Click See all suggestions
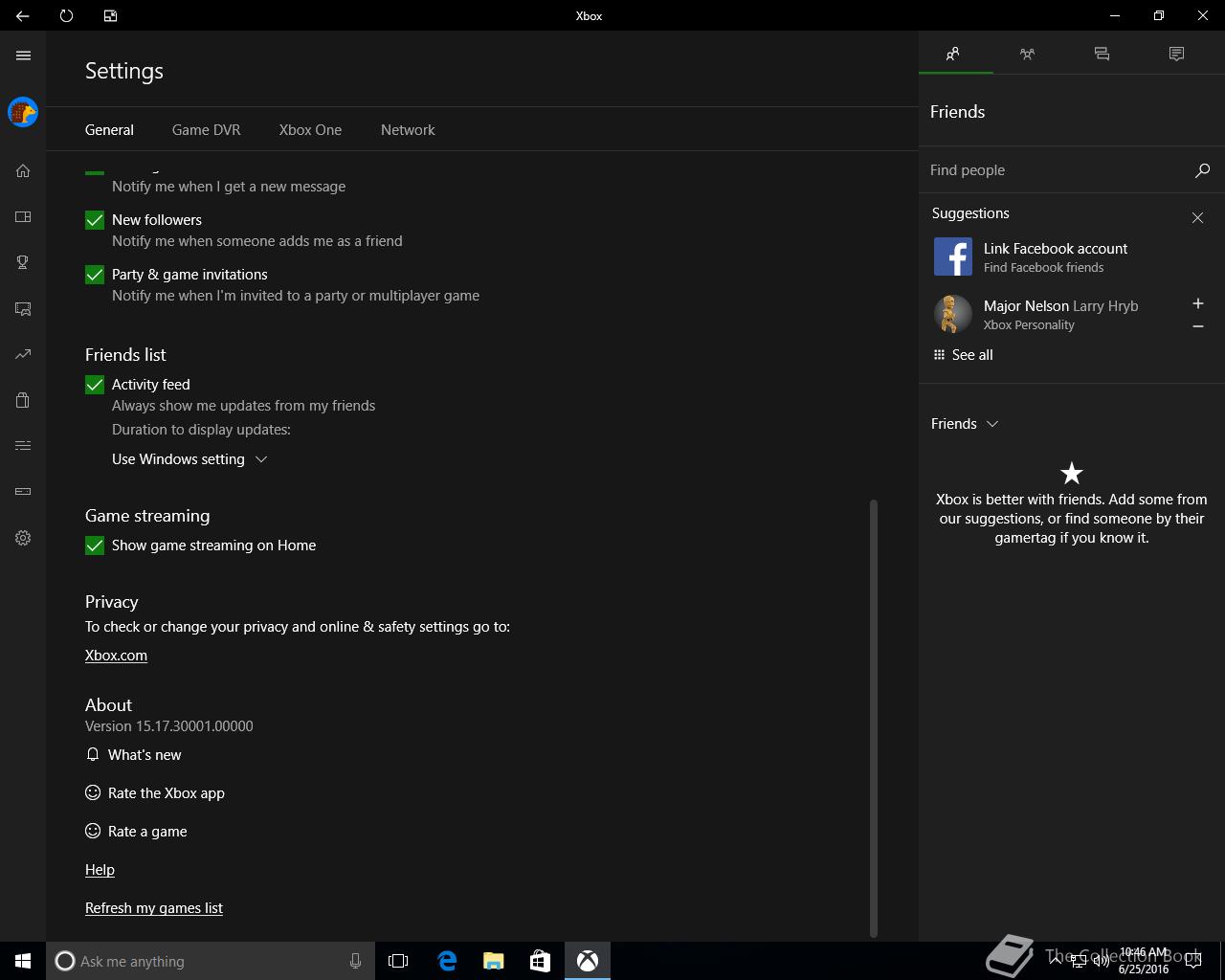The height and width of the screenshot is (980, 1225). 963,355
